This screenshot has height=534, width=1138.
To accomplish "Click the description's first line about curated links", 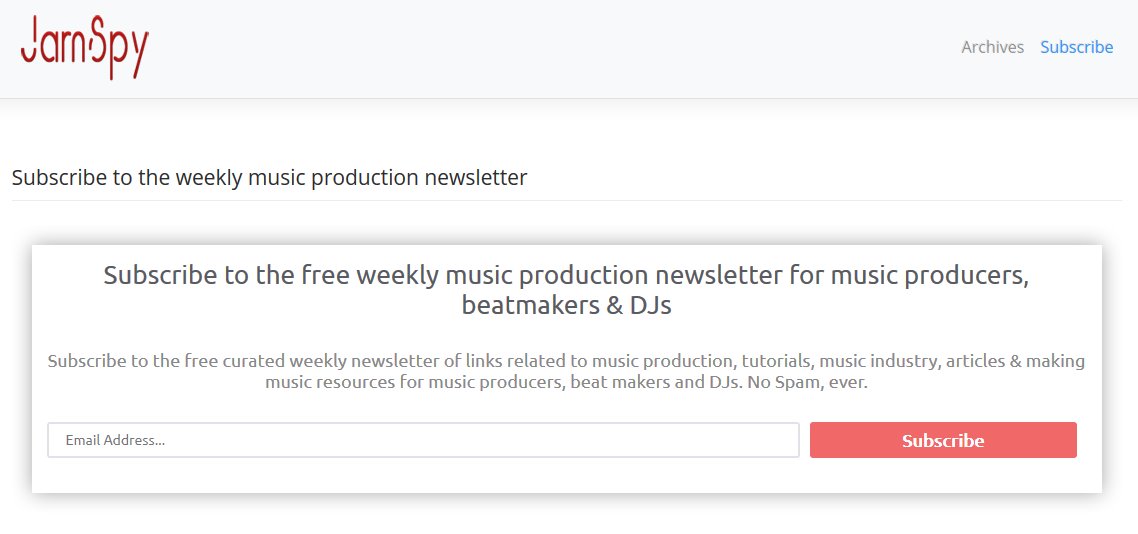I will coord(566,361).
